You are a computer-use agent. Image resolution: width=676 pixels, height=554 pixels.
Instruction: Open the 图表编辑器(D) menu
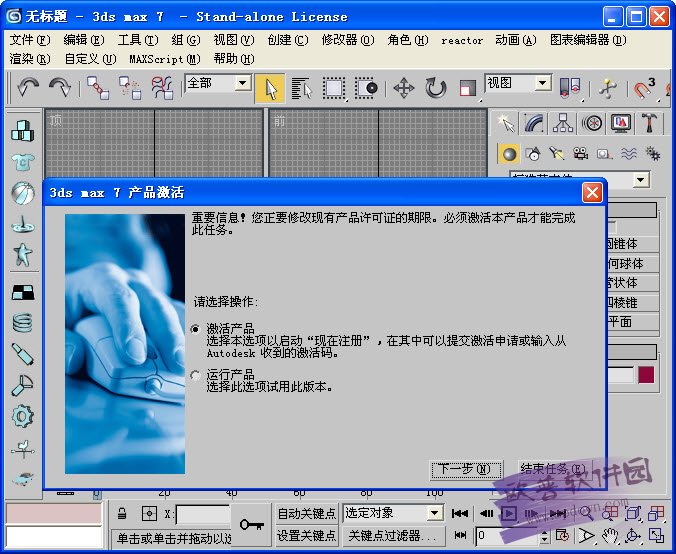coord(588,40)
